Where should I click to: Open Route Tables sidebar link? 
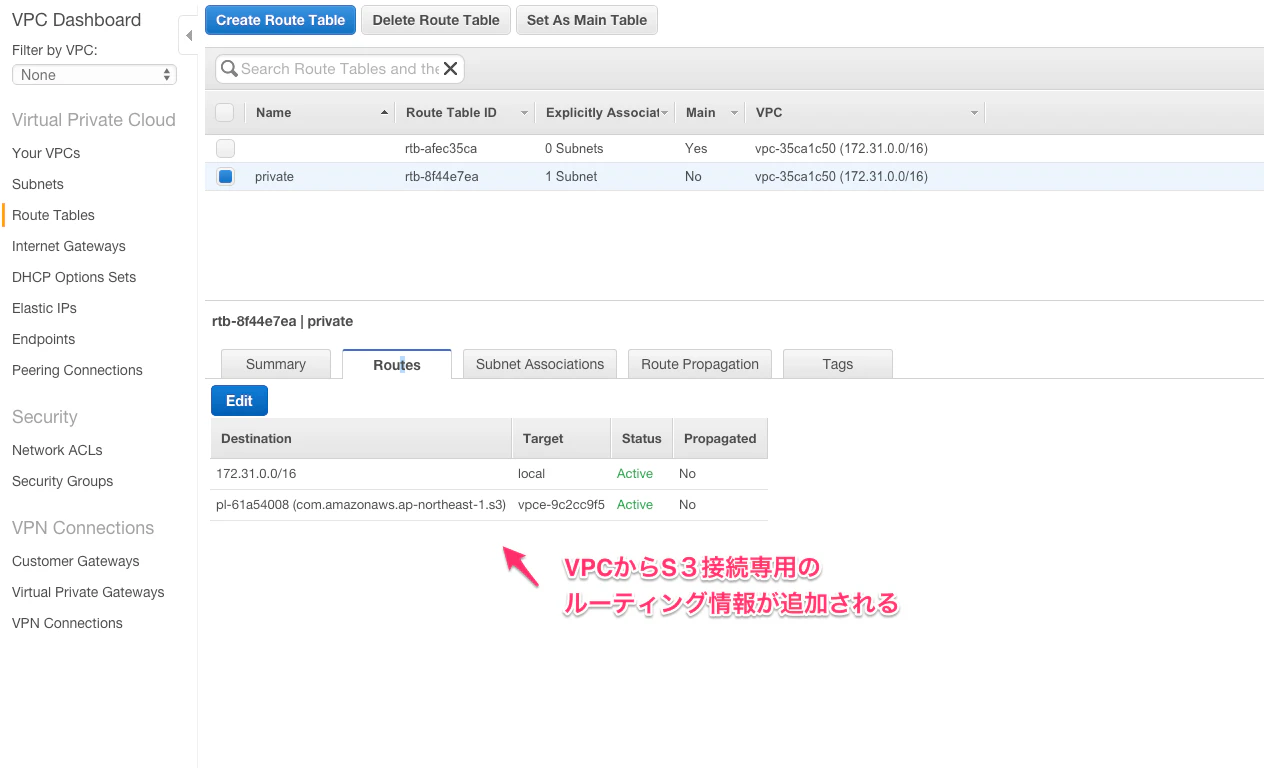(x=53, y=215)
